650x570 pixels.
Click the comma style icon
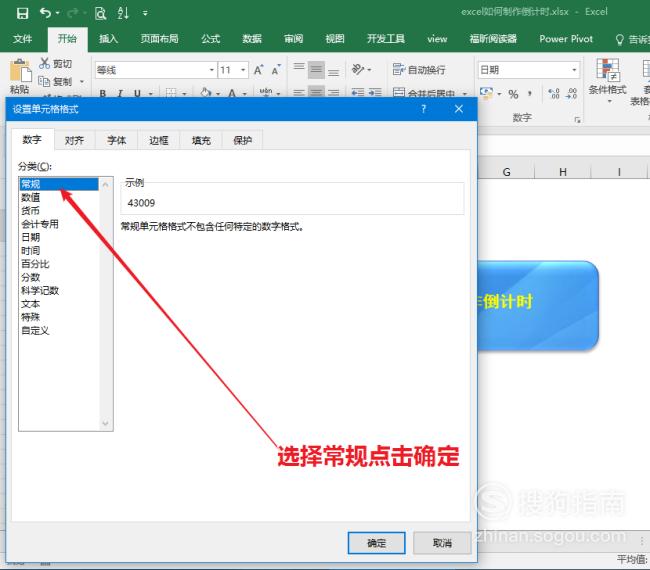coord(530,94)
